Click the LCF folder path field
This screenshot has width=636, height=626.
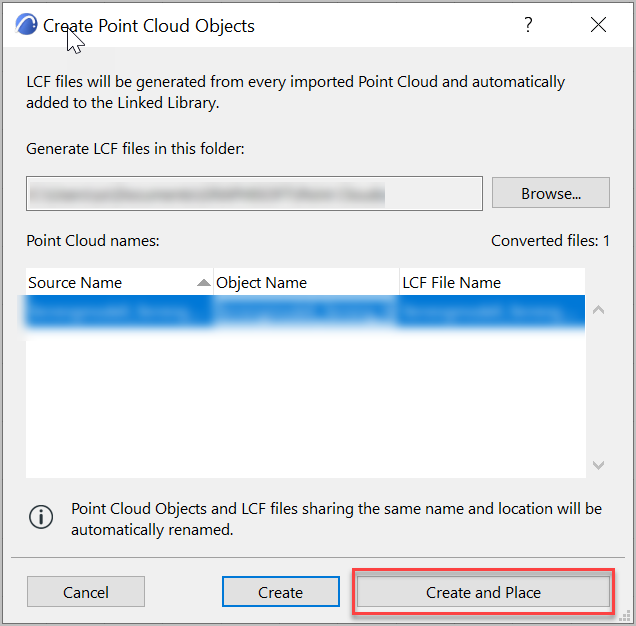click(254, 194)
